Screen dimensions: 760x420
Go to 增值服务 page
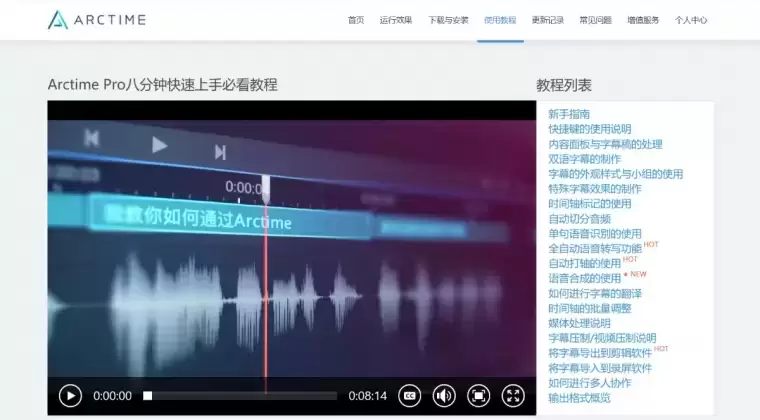643,20
